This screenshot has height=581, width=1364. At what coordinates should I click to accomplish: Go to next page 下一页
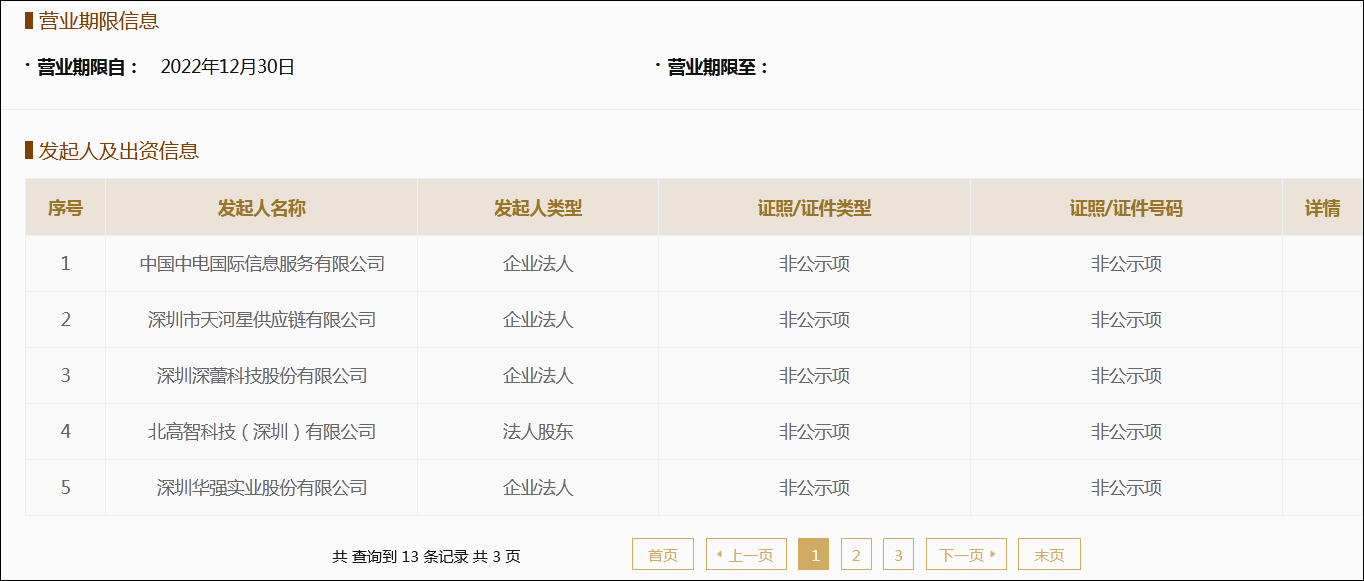tap(966, 555)
